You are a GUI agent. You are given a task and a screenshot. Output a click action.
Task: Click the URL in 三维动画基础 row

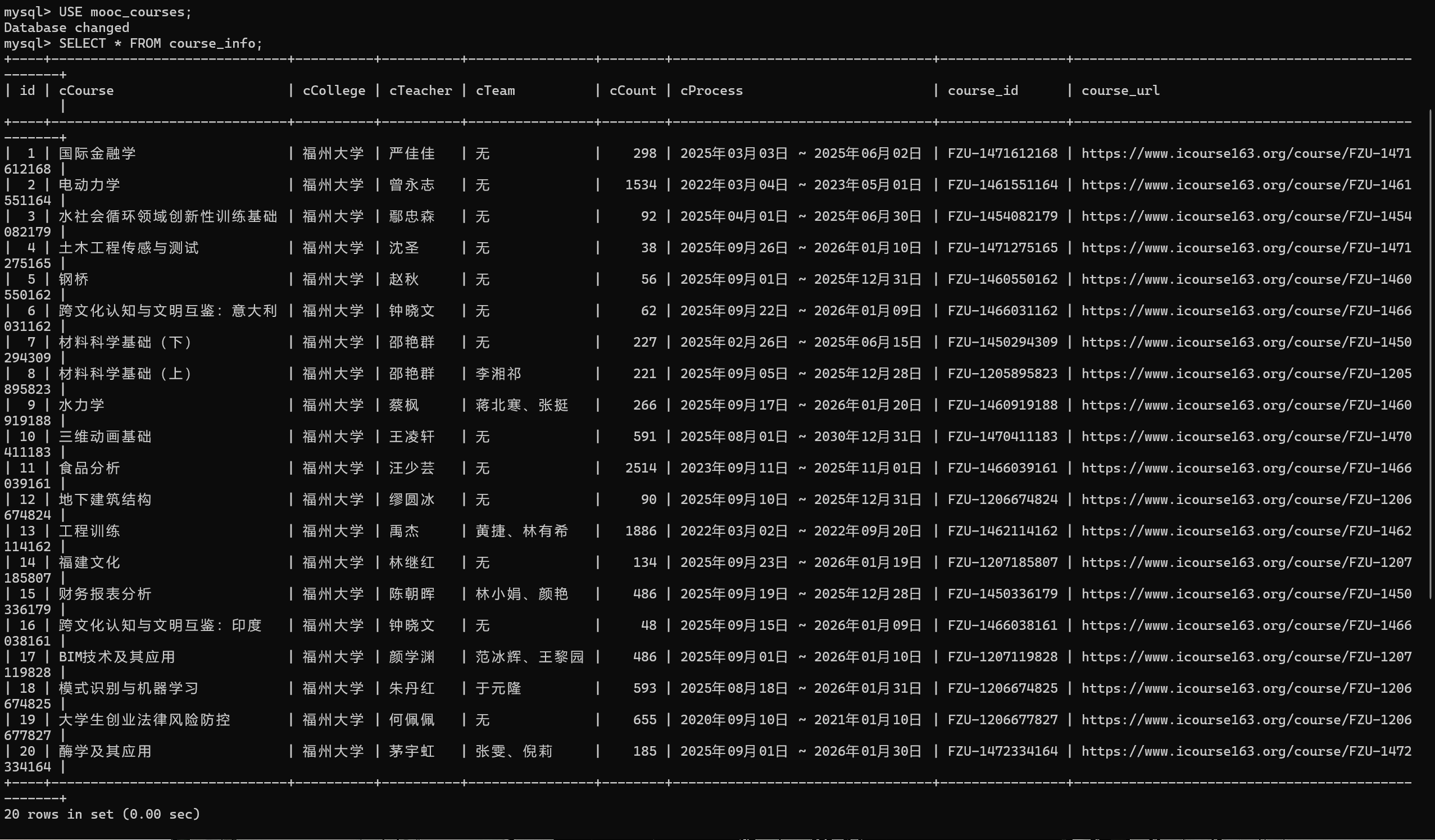tap(1246, 437)
